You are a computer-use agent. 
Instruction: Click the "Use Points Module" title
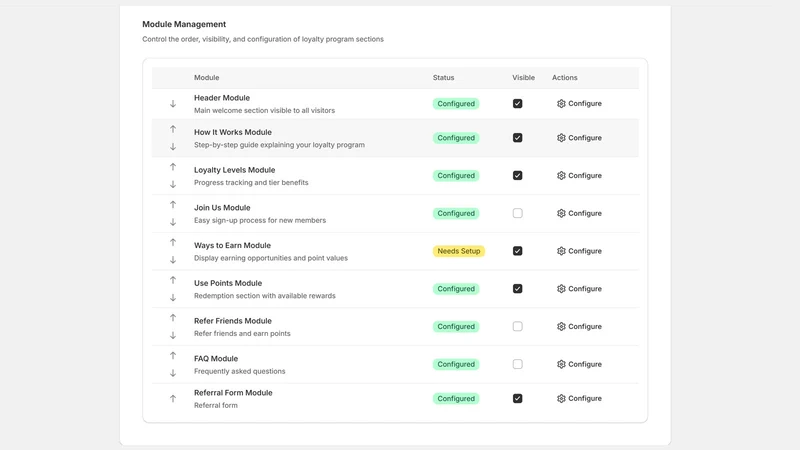(228, 283)
